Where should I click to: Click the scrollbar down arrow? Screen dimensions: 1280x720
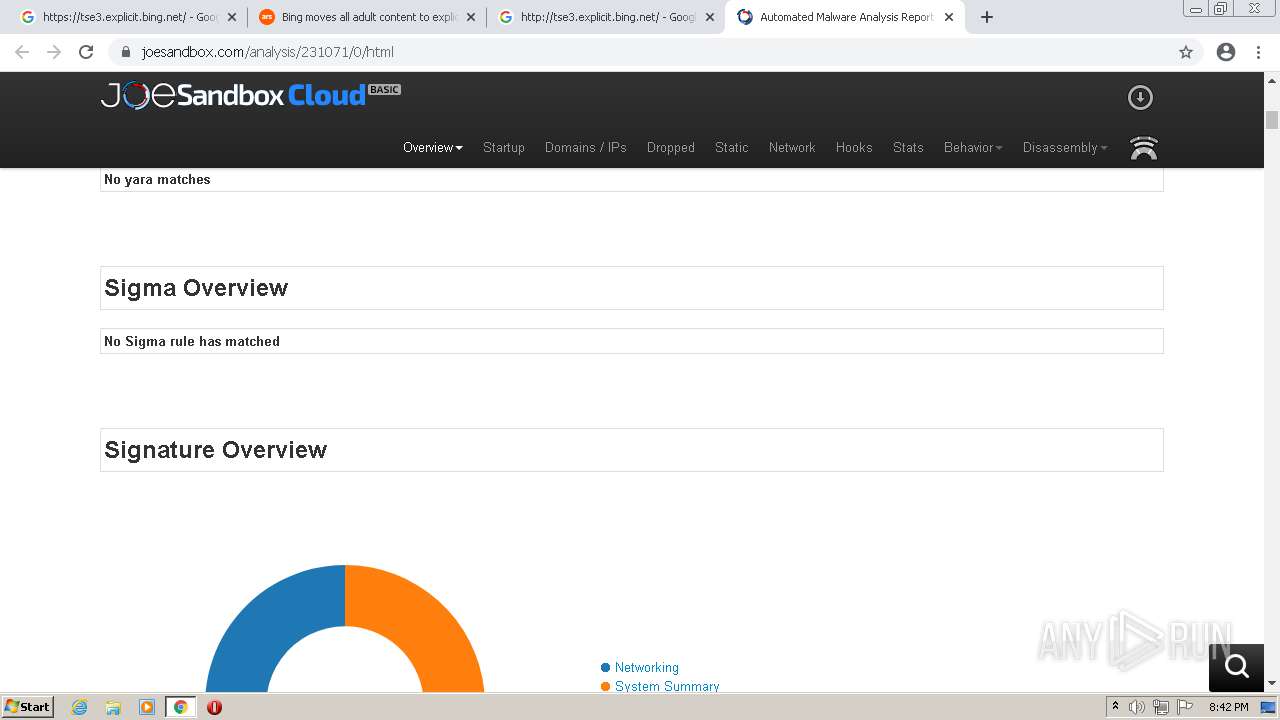click(x=1272, y=684)
